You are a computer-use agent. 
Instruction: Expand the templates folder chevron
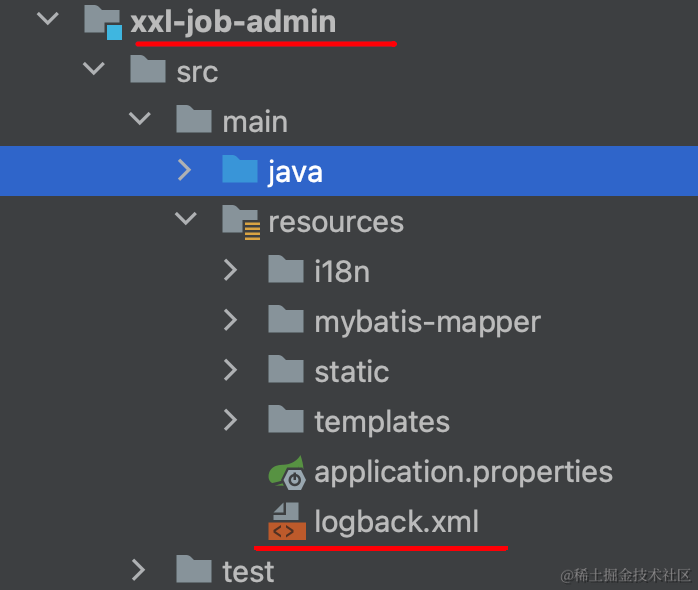pyautogui.click(x=230, y=419)
